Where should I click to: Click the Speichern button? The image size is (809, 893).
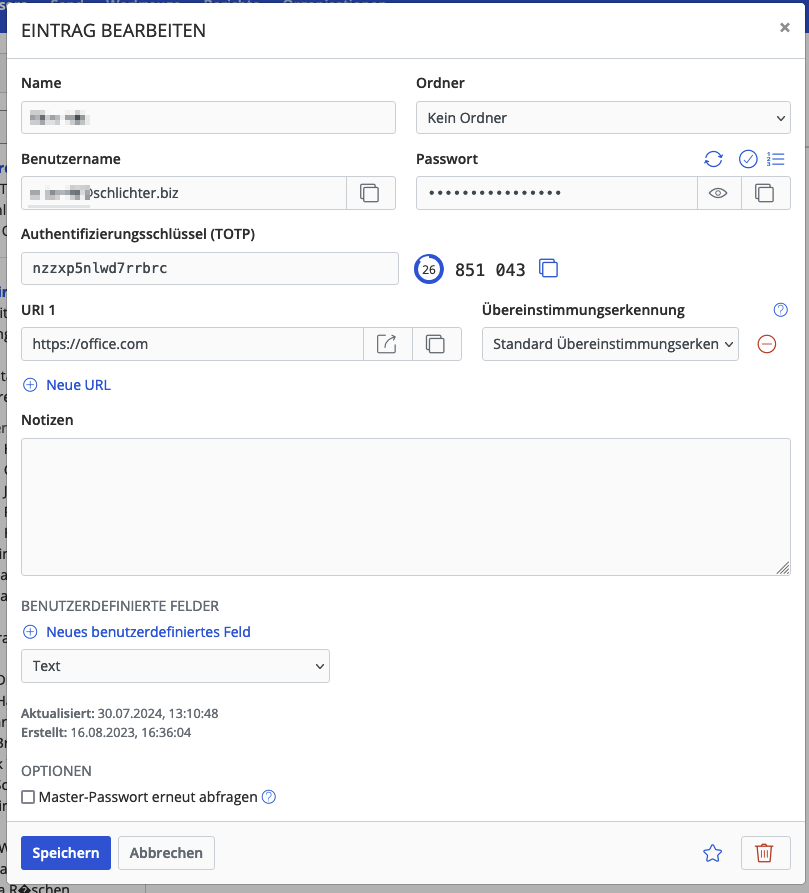(x=66, y=853)
